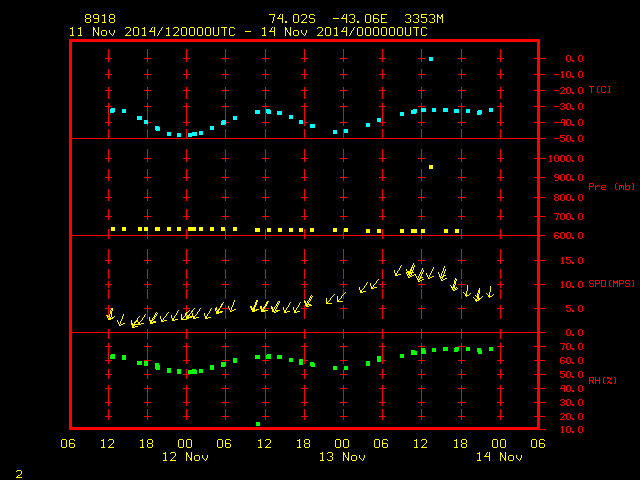The image size is (640, 480).
Task: Click the date range title line
Action: point(248,32)
